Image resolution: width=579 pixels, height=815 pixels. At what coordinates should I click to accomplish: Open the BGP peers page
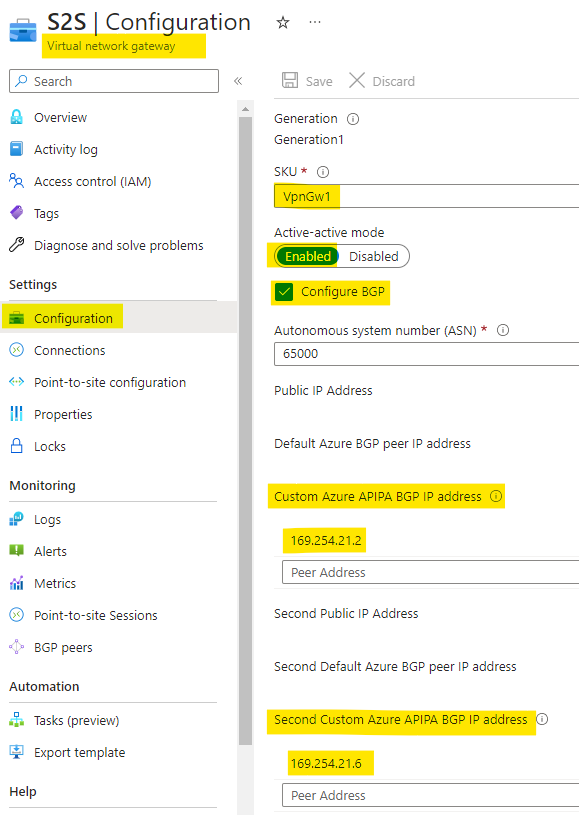click(x=63, y=648)
